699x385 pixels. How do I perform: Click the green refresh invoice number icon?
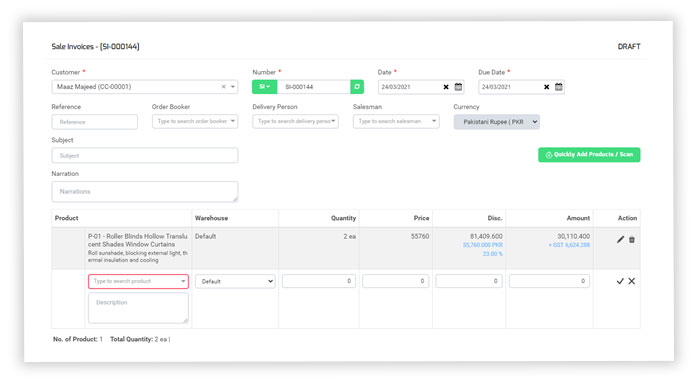pos(357,87)
